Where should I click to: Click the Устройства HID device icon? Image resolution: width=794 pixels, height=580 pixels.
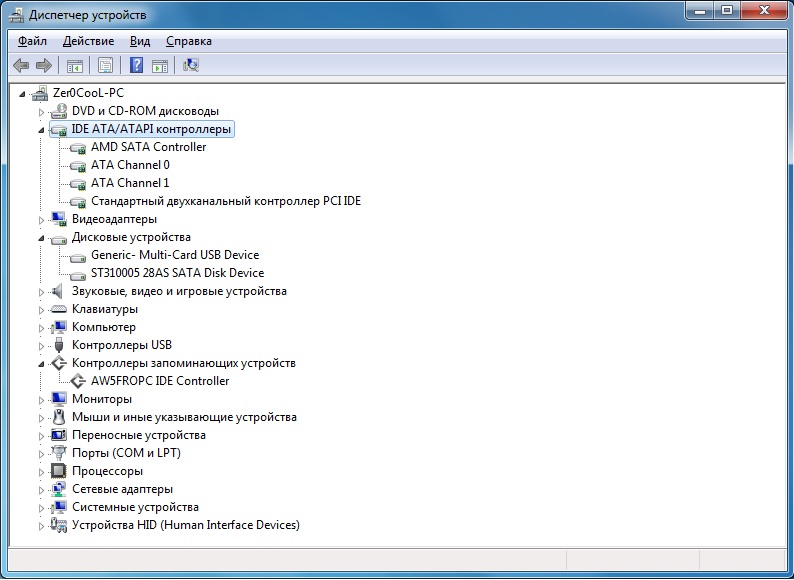pyautogui.click(x=59, y=525)
